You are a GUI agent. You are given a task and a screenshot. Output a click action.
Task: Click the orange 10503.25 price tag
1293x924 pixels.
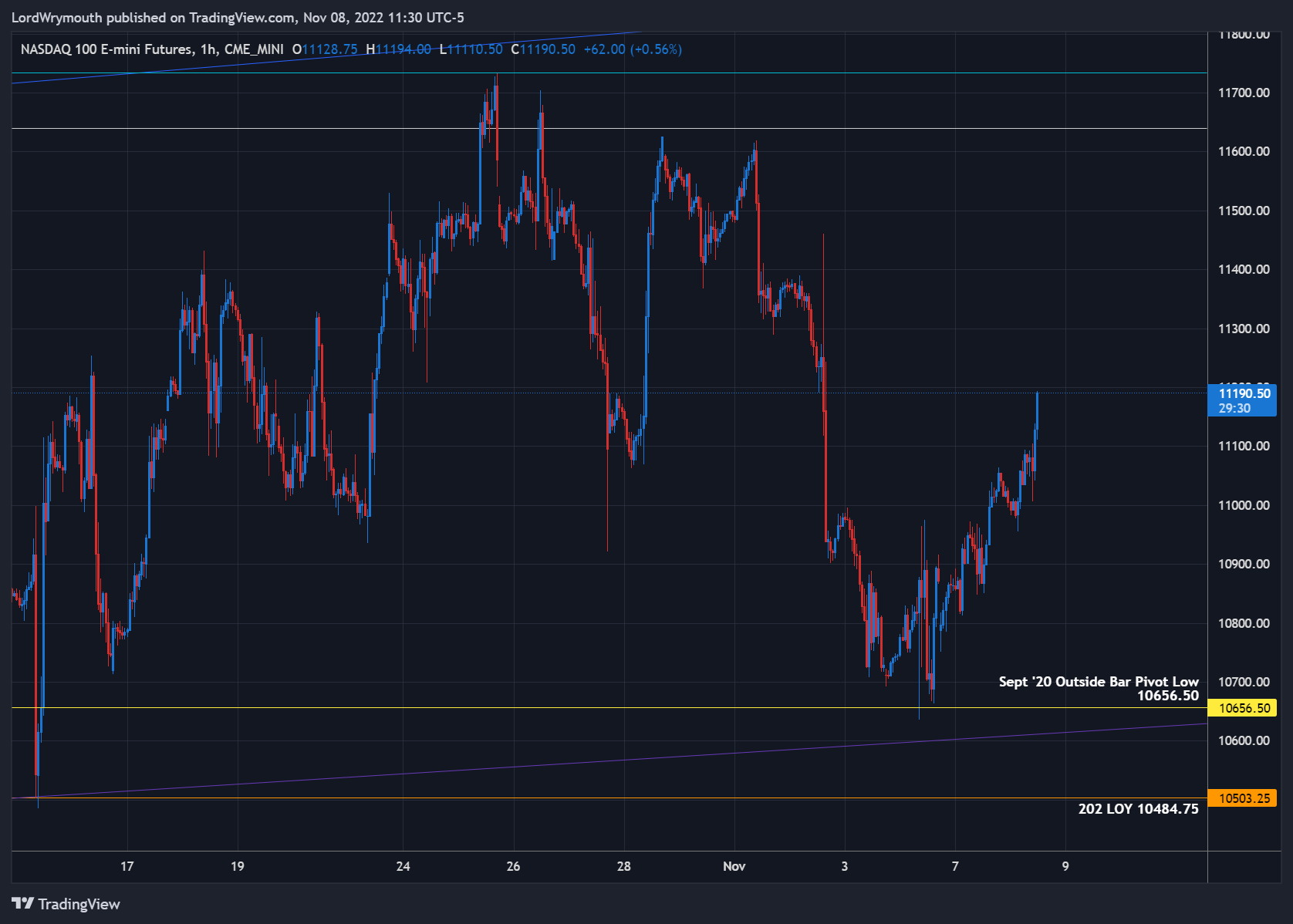(x=1243, y=798)
